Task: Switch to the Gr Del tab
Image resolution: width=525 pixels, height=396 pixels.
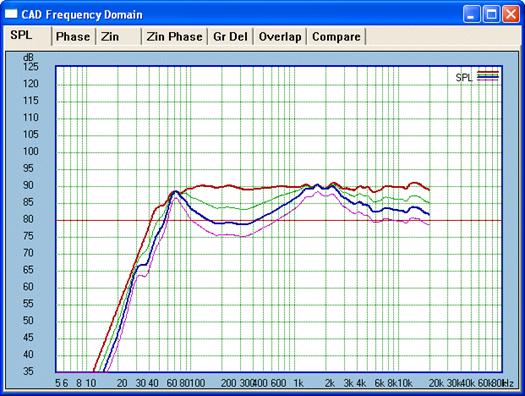Action: tap(230, 36)
